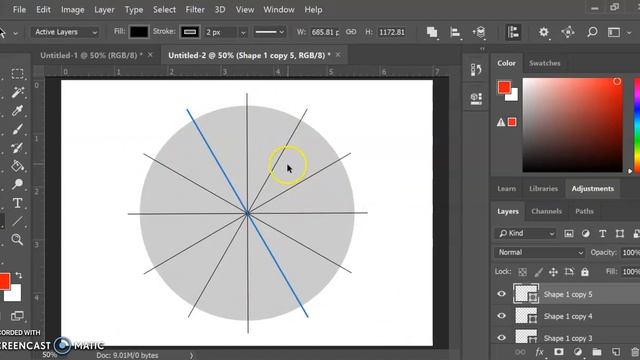
Task: Lock transparent pixels
Action: 522,272
